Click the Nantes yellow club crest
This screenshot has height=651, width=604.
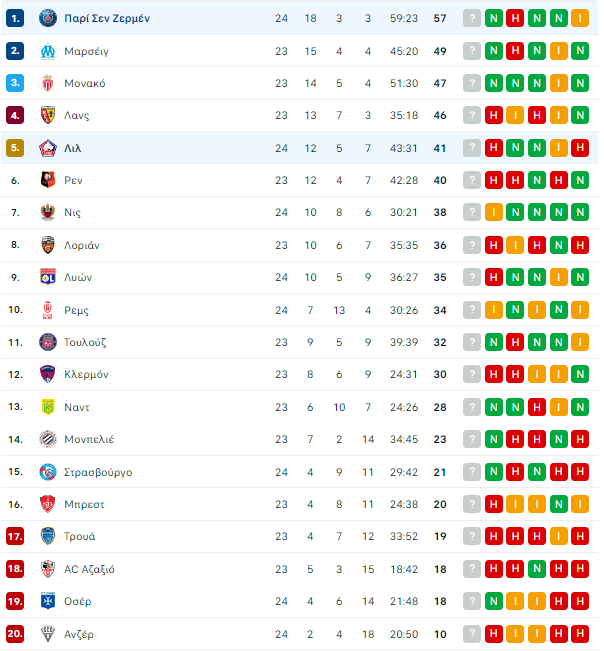point(48,407)
